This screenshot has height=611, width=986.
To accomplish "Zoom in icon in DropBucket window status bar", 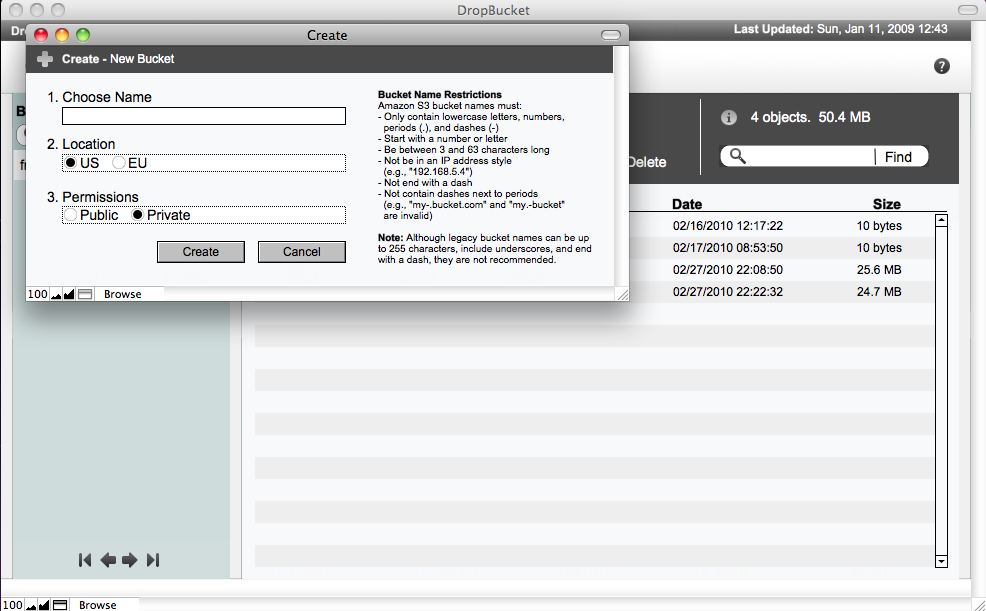I will click(x=44, y=605).
